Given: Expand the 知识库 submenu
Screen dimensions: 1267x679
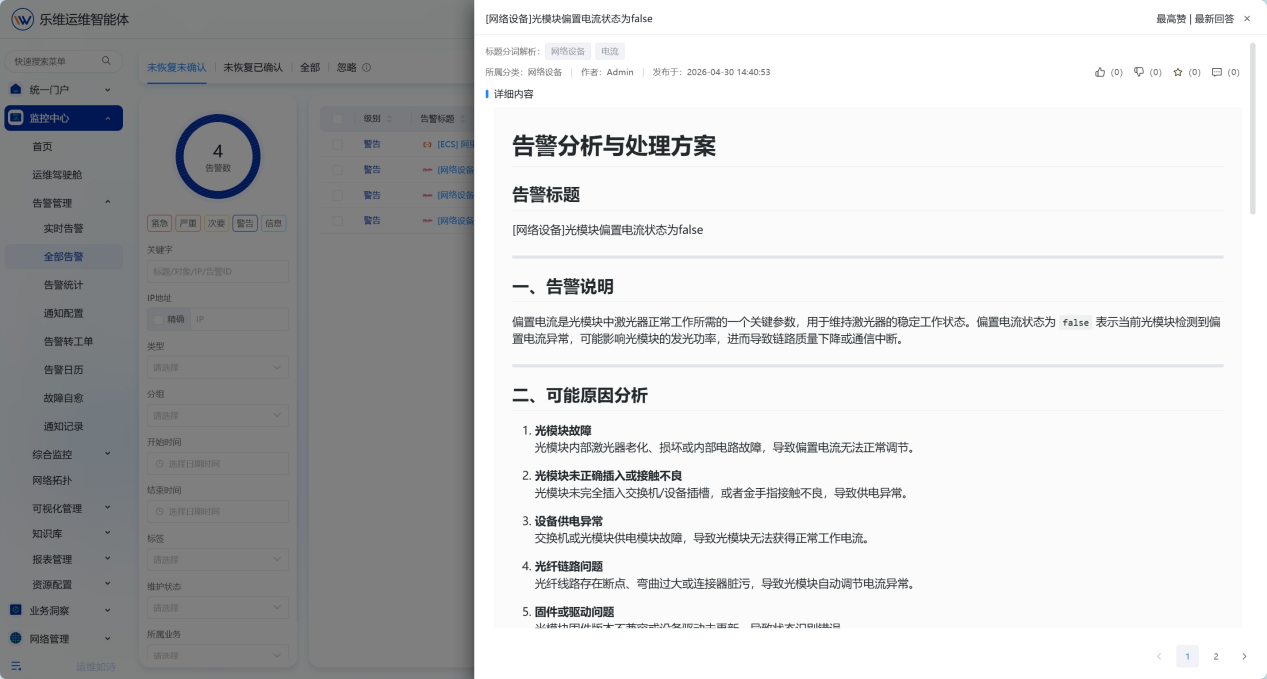Looking at the screenshot, I should pos(107,533).
